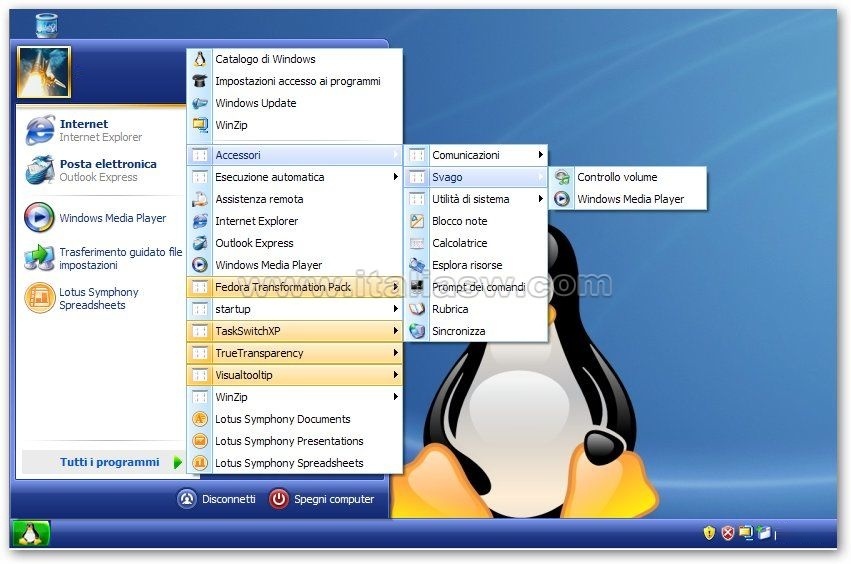This screenshot has height=564, width=851.
Task: Expand the TaskSwitchXP submenu arrow
Action: point(396,331)
